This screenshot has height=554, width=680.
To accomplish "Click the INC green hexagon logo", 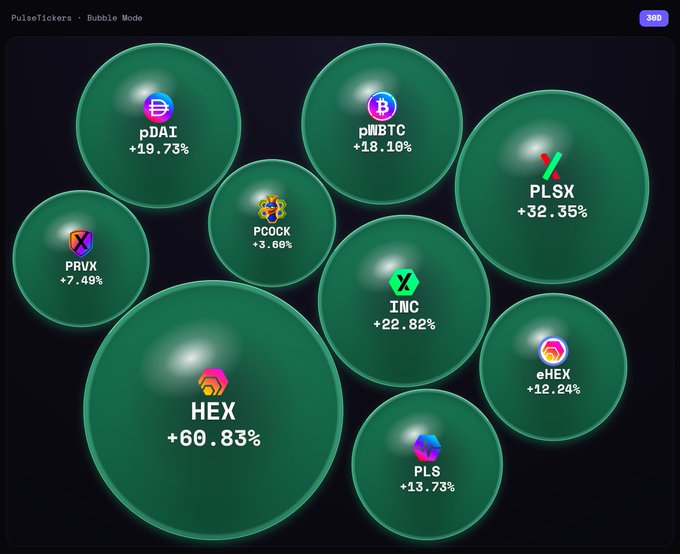I will 404,282.
